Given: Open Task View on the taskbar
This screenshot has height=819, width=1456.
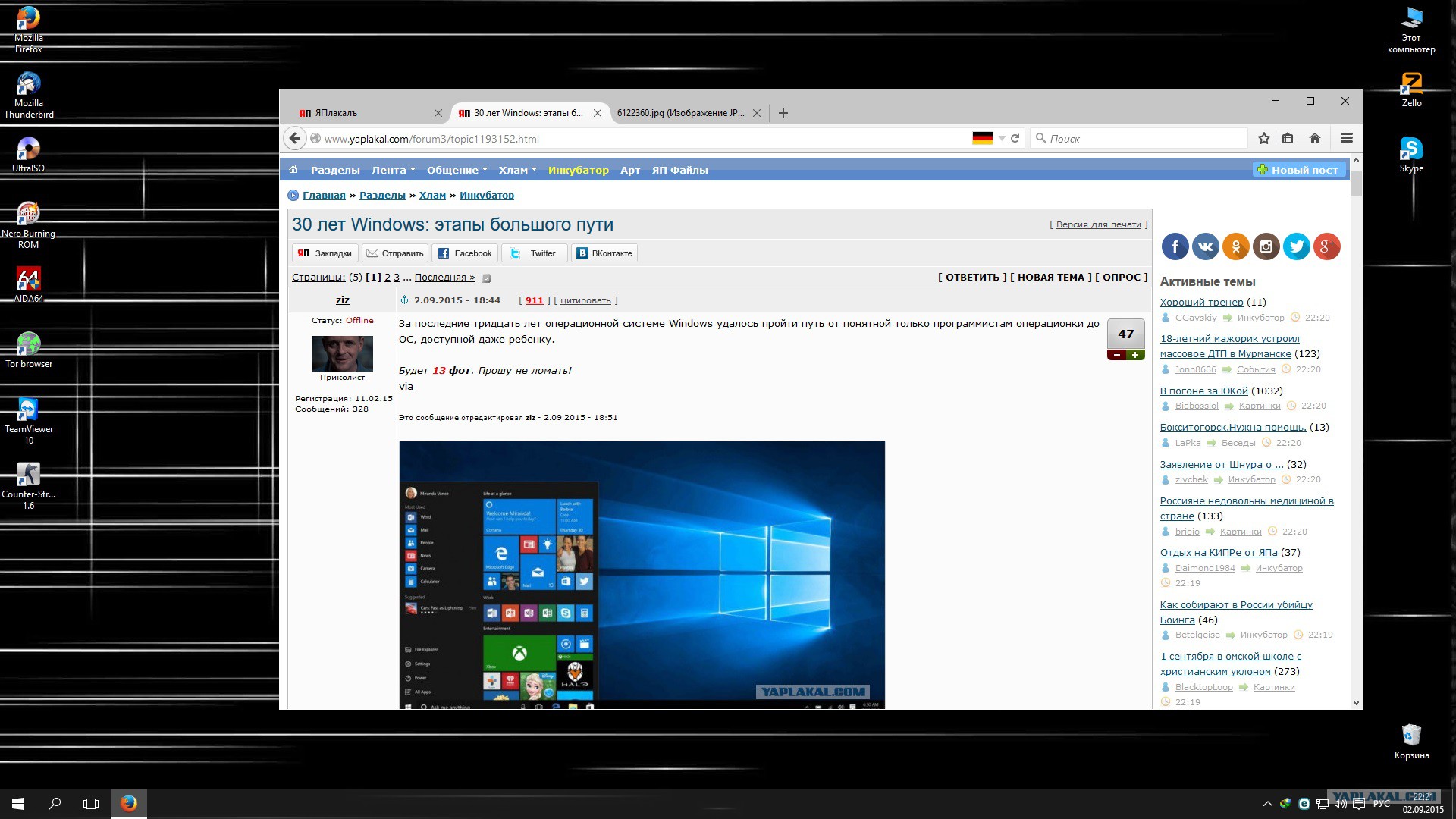Looking at the screenshot, I should [x=91, y=804].
